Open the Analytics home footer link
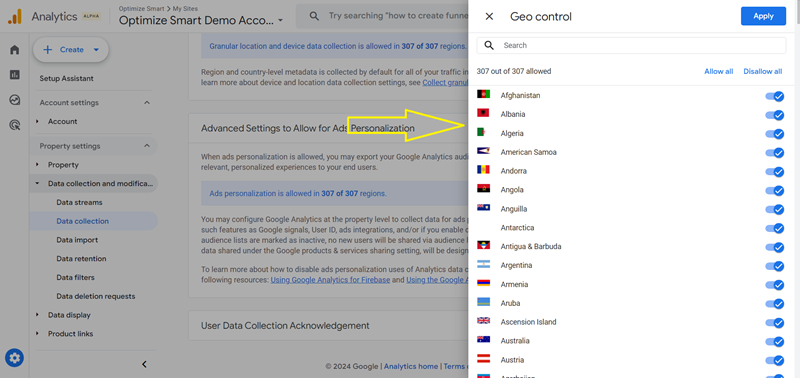This screenshot has height=378, width=800. click(x=411, y=366)
